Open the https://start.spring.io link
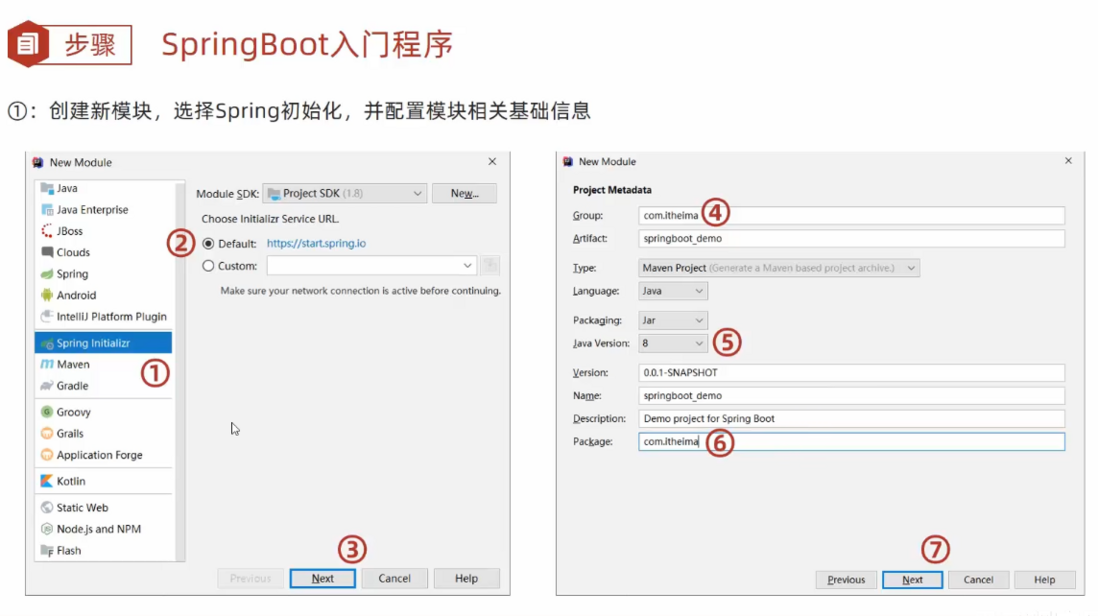Image resolution: width=1098 pixels, height=616 pixels. tap(316, 244)
